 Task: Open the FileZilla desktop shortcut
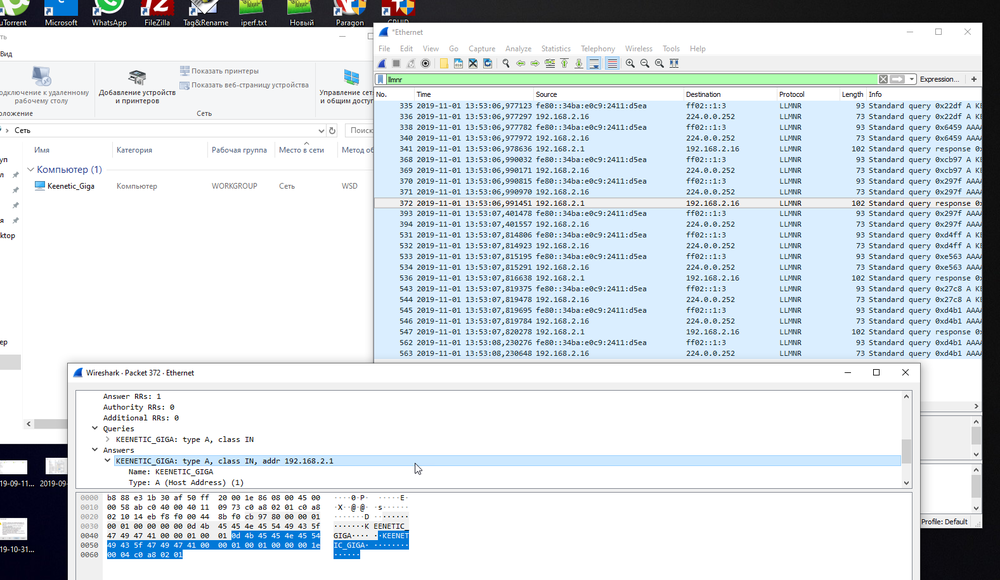157,13
